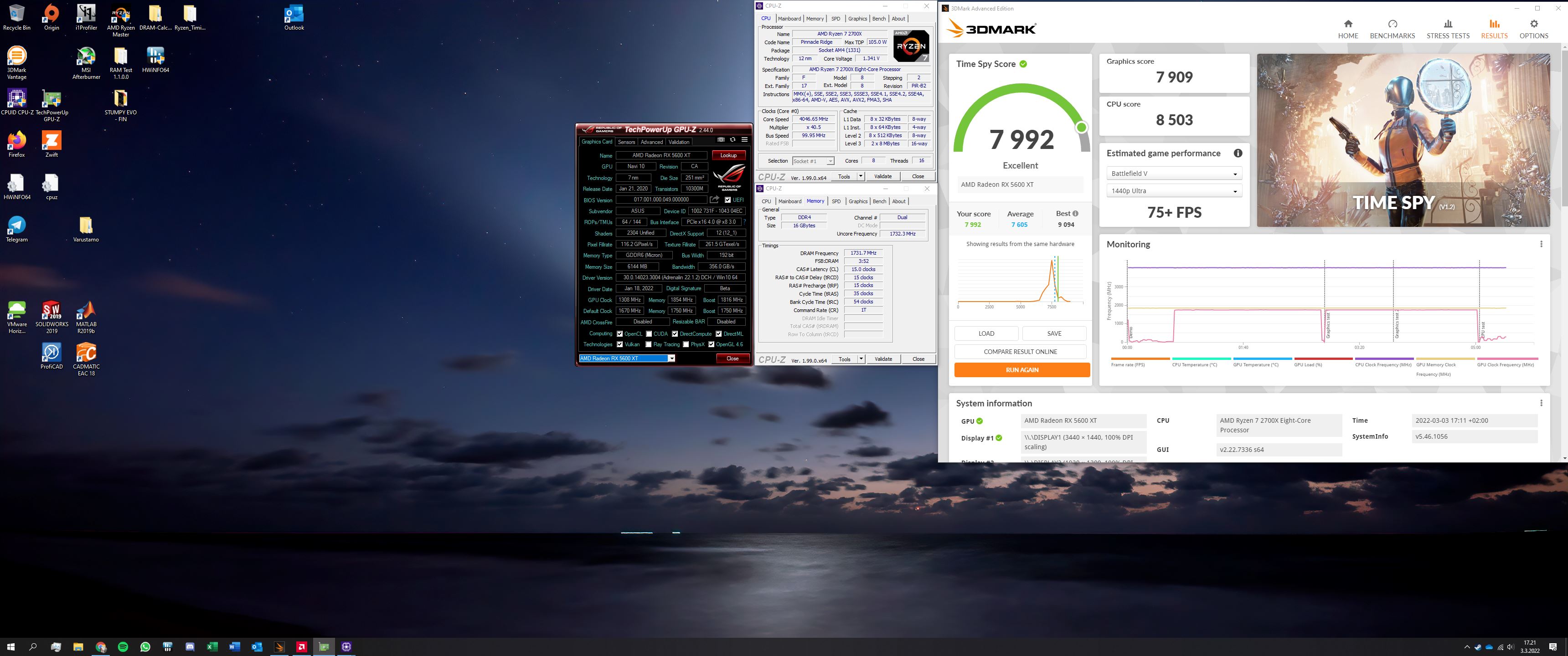Select Telegram desktop icon
The image size is (1568, 656).
[x=16, y=230]
